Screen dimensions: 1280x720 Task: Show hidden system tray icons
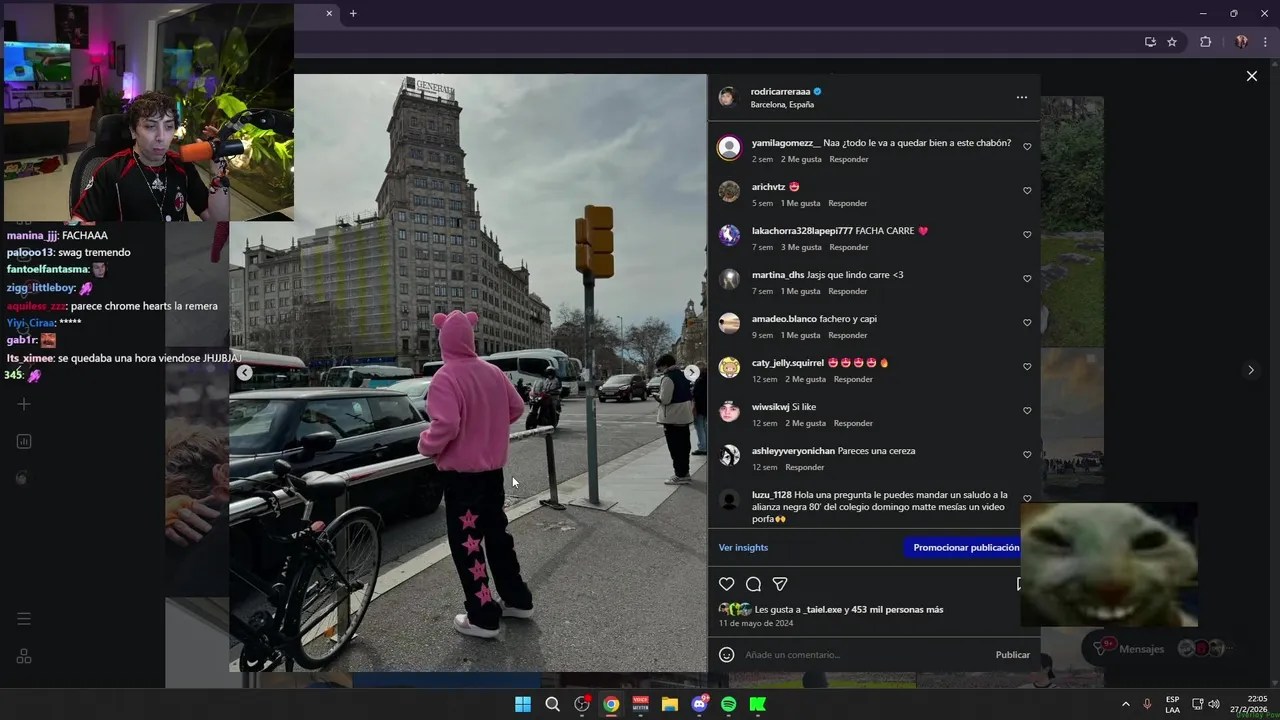1125,704
